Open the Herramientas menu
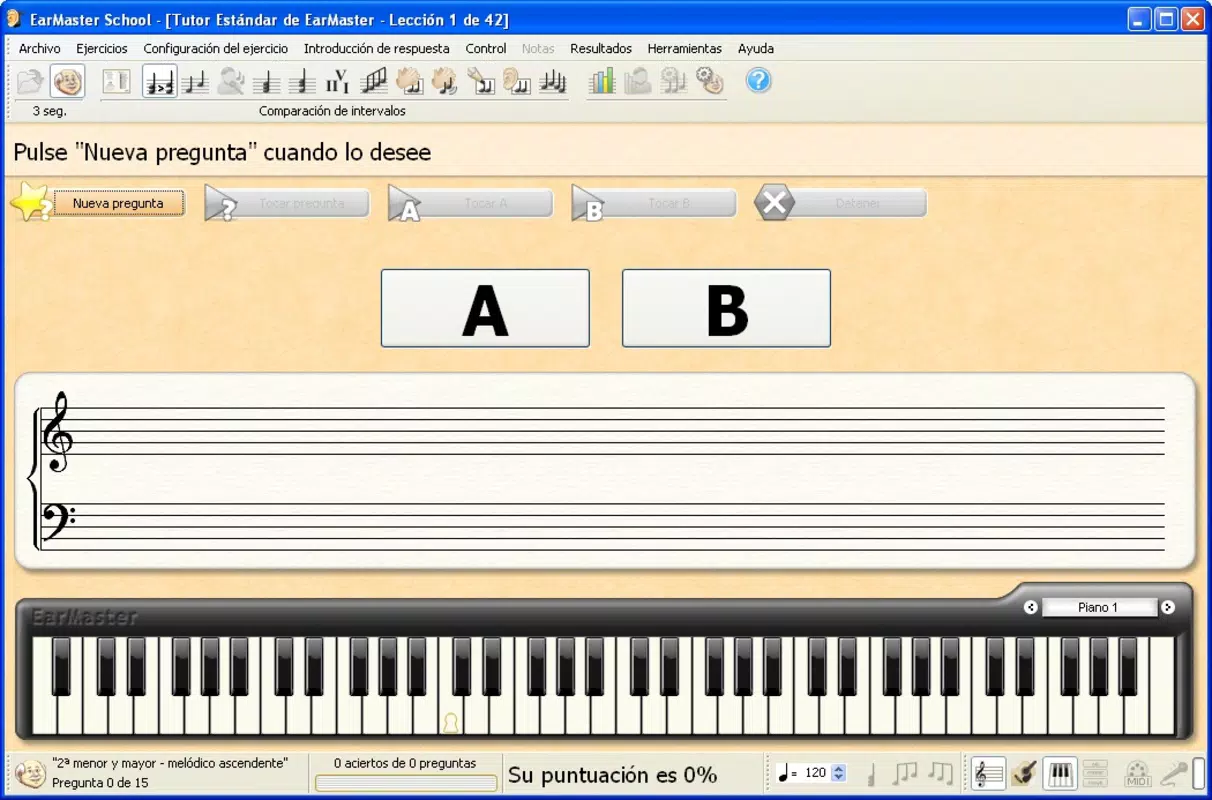Viewport: 1212px width, 800px height. tap(685, 48)
